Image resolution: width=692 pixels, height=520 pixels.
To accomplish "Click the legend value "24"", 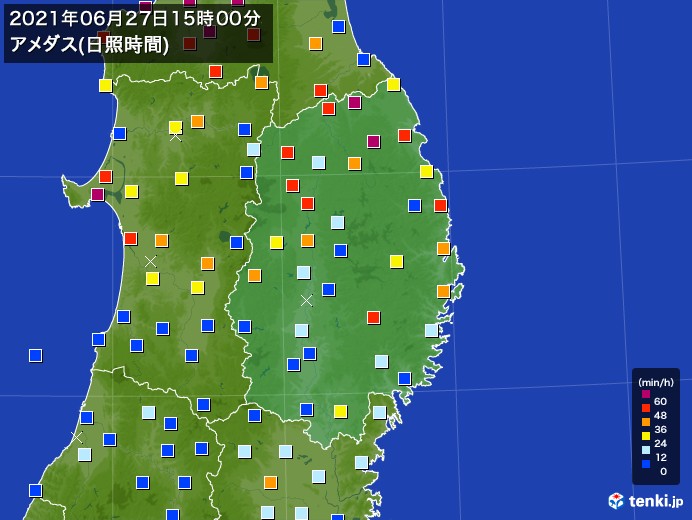I will [660, 443].
